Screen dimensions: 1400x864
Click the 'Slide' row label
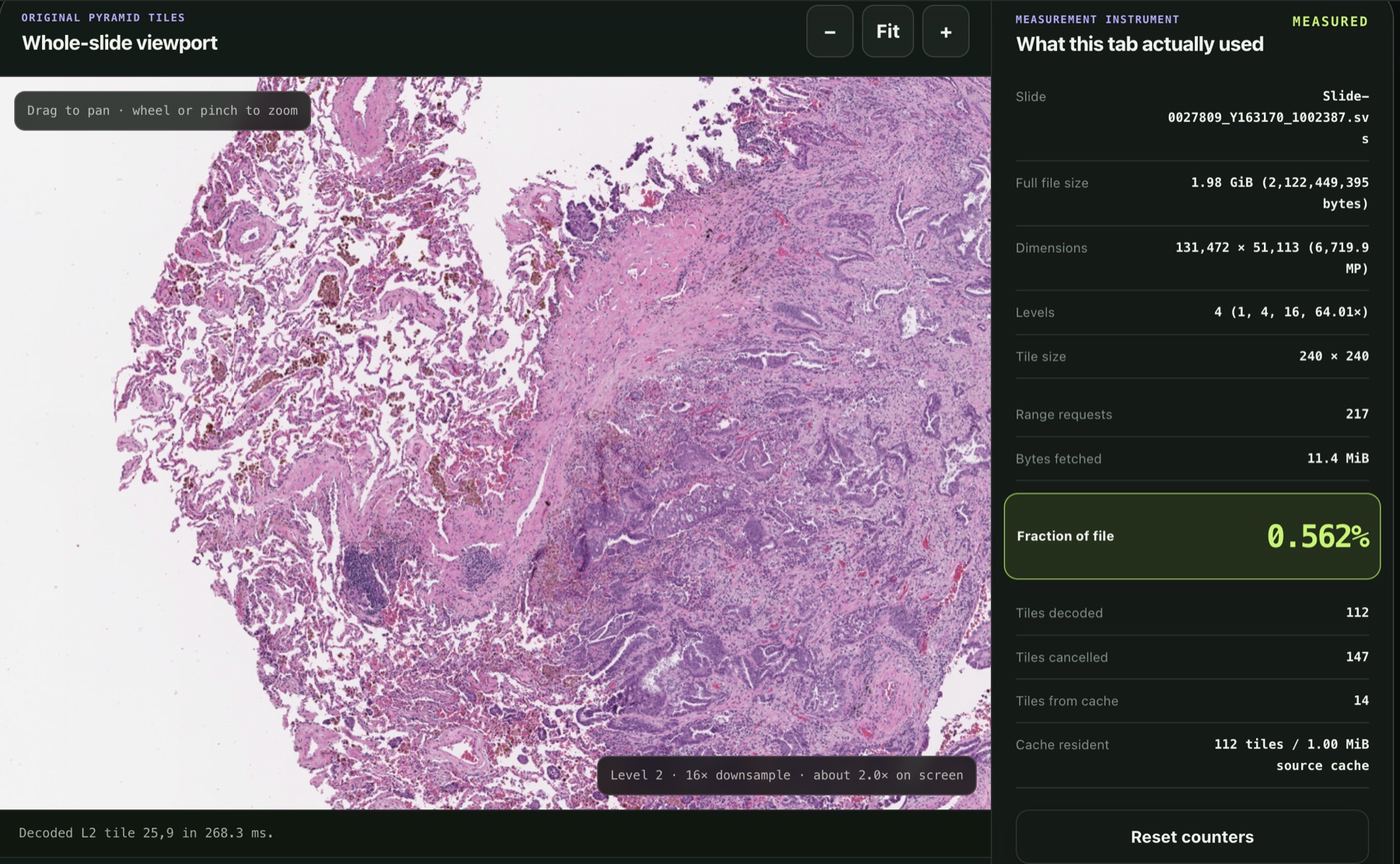(1030, 97)
